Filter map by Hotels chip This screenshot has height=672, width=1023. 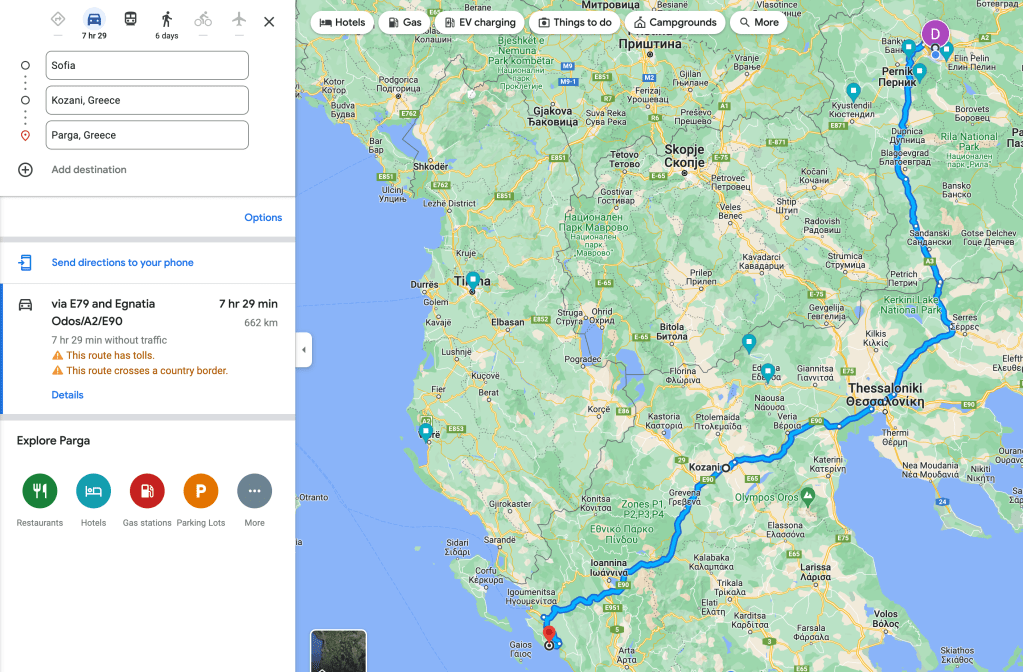pyautogui.click(x=342, y=22)
